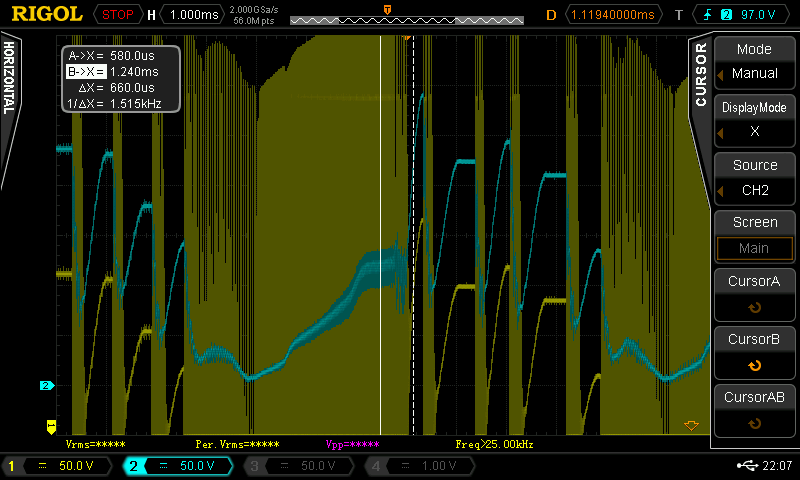Click the channel 2 DC coupling symbol
The image size is (800, 480).
tap(164, 466)
